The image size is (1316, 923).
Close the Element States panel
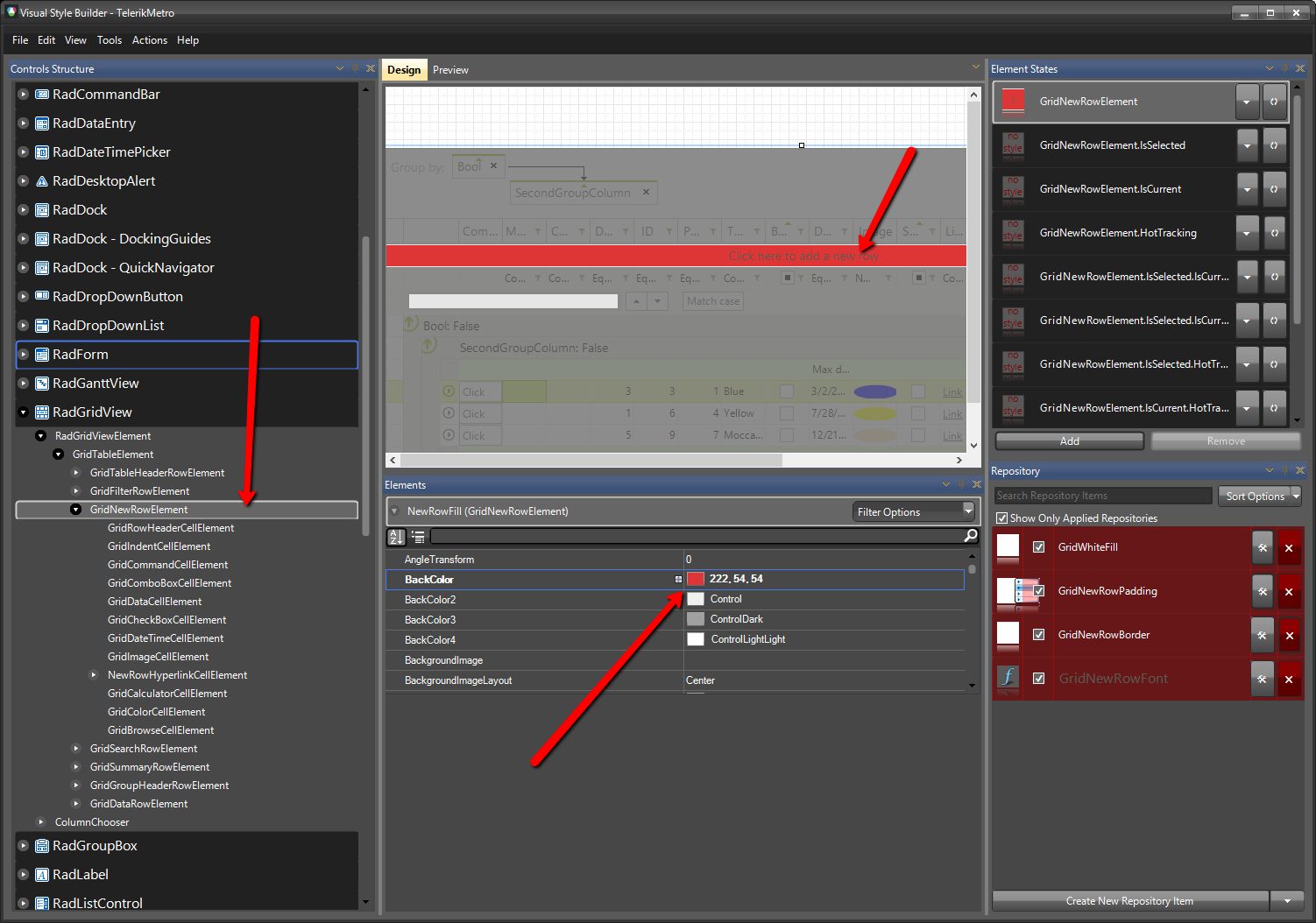coord(1300,68)
